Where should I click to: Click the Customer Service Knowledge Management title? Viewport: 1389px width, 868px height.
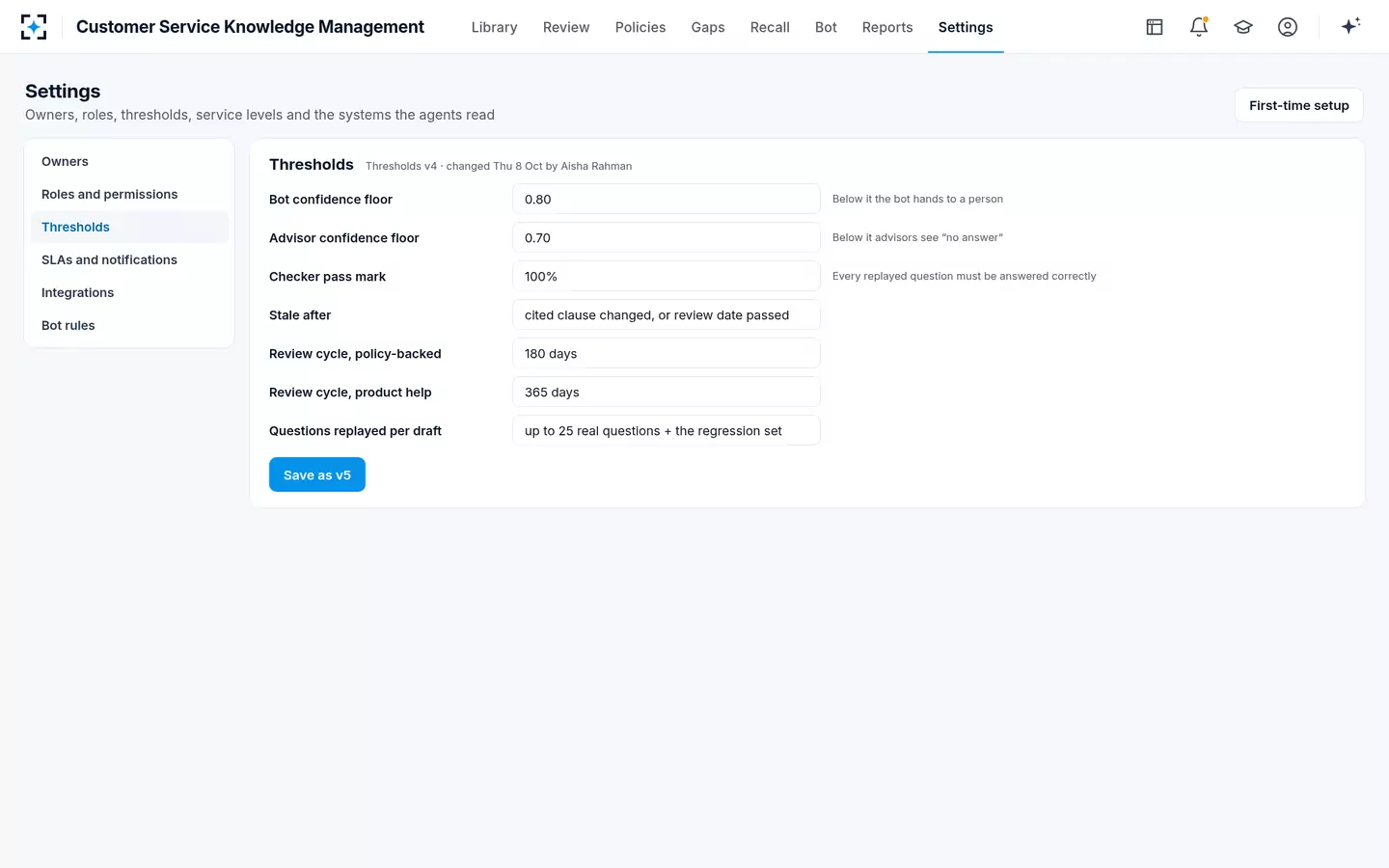[x=250, y=27]
